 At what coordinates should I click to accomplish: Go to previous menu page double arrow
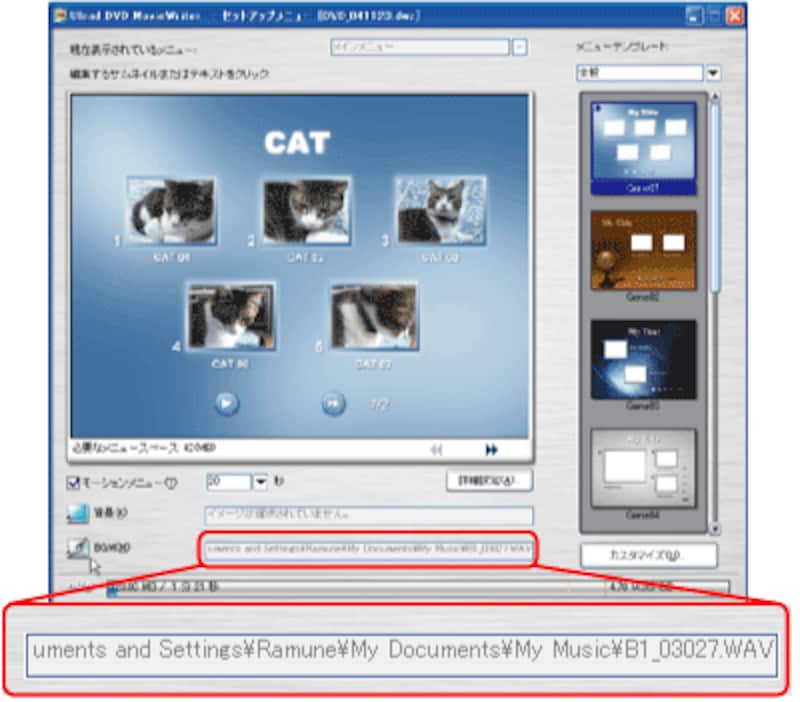436,449
